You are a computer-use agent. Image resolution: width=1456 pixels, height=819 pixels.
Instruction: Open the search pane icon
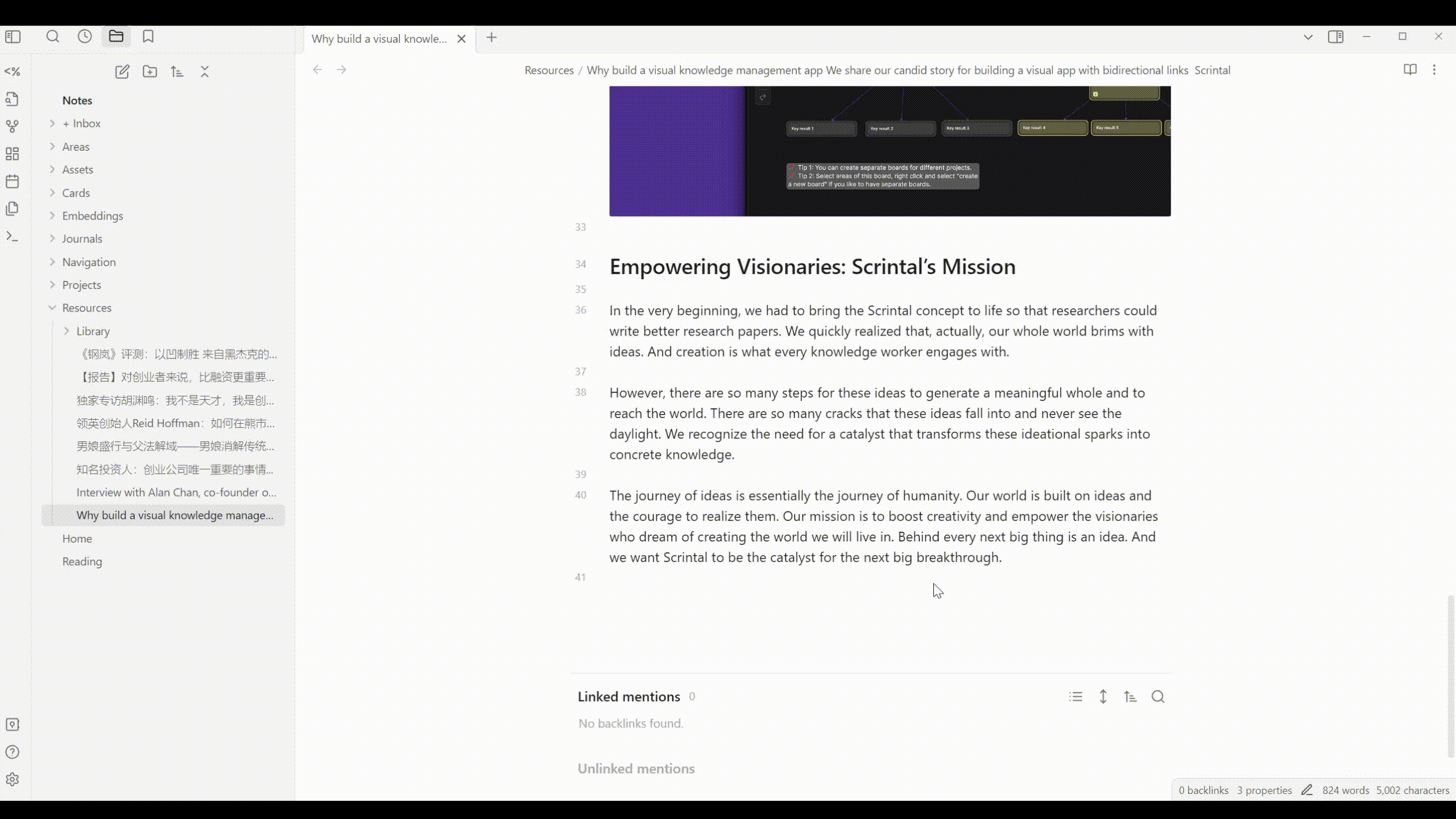pyautogui.click(x=52, y=37)
